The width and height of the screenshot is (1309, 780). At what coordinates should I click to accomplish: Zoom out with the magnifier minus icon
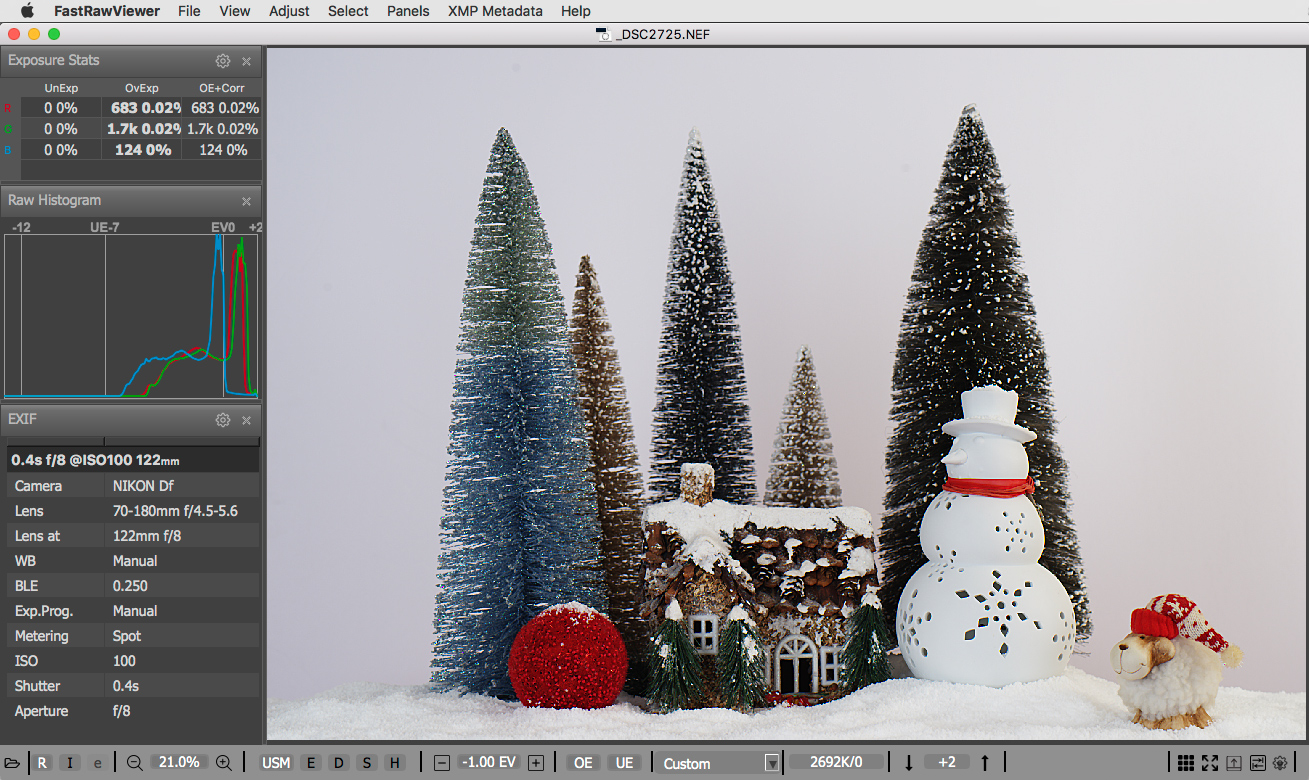(135, 763)
